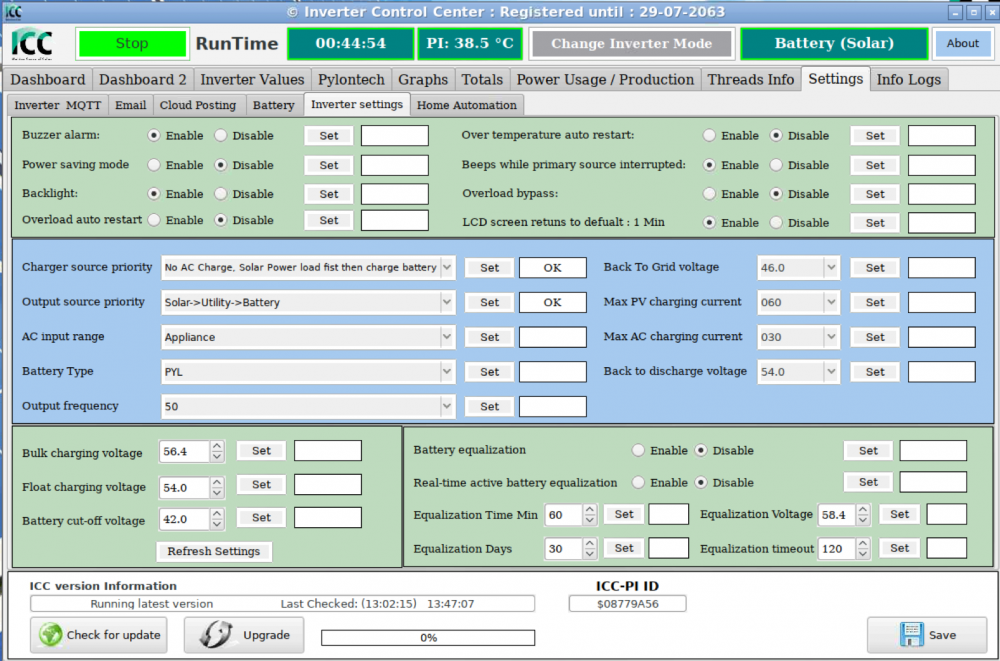Click Set for Equalization Voltage
Screen dimensions: 1000x661
pyautogui.click(x=899, y=514)
